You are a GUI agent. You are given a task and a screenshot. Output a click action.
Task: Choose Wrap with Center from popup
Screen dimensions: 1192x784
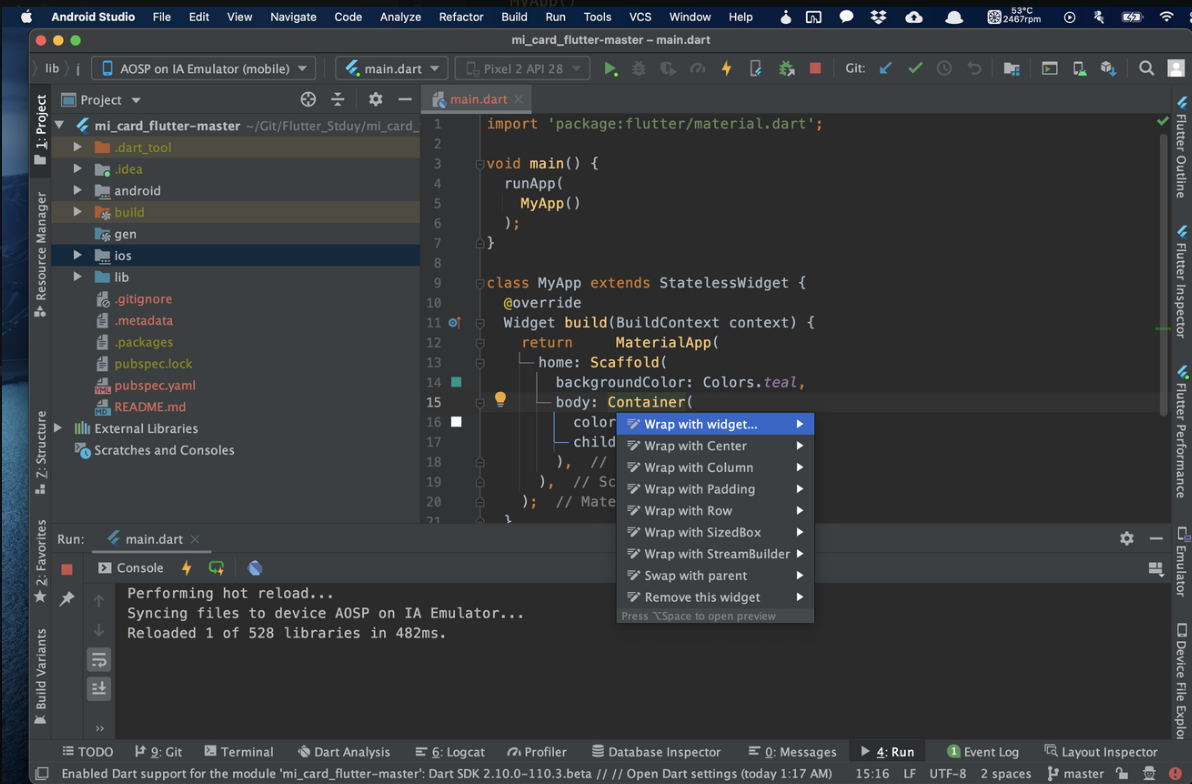[715, 446]
